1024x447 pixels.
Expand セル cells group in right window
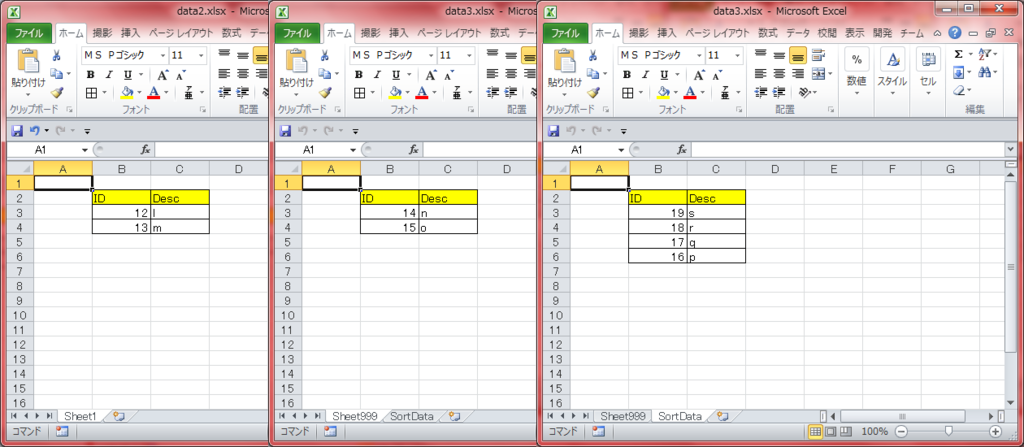tap(927, 73)
